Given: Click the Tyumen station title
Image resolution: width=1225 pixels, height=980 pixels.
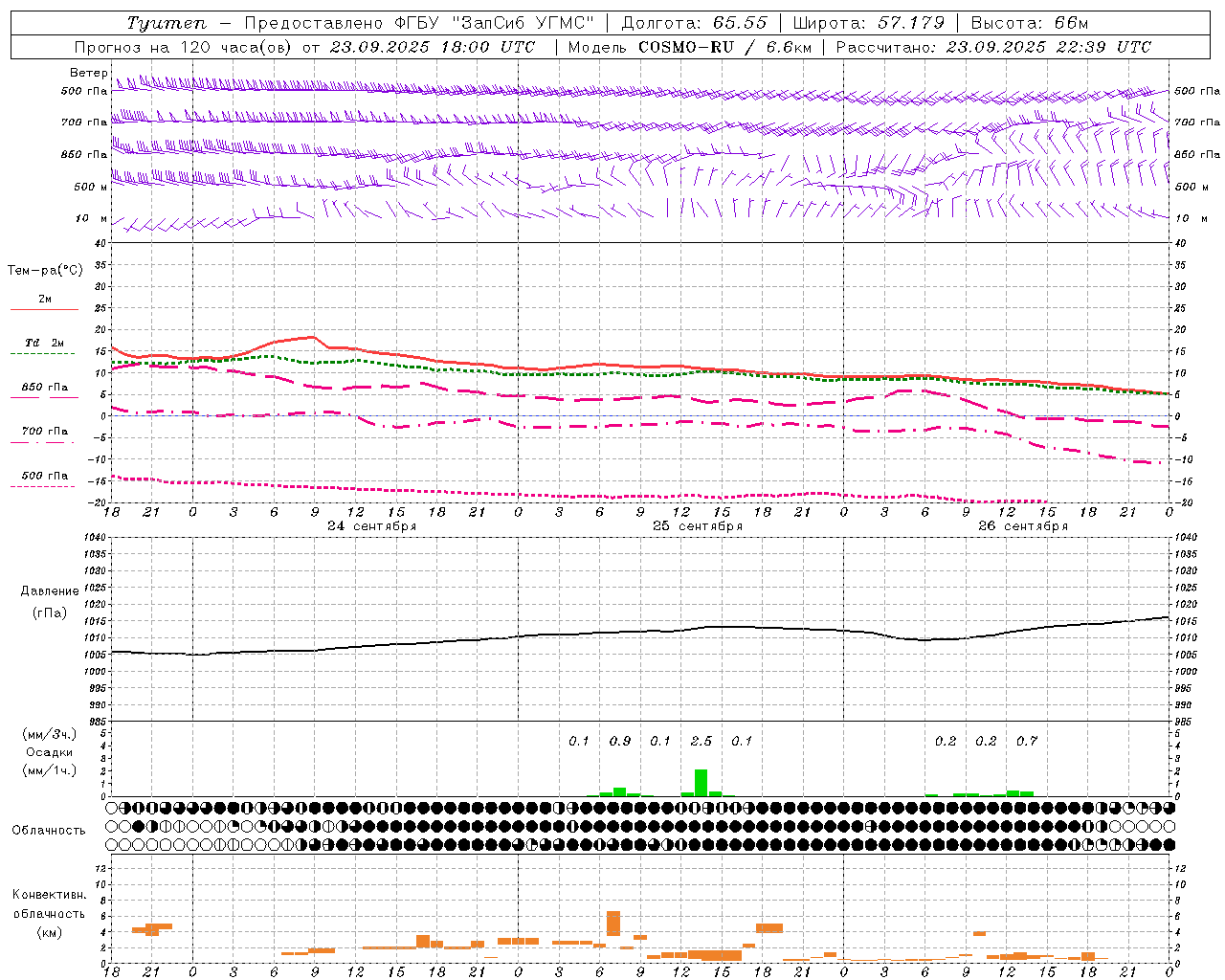Looking at the screenshot, I should (167, 24).
